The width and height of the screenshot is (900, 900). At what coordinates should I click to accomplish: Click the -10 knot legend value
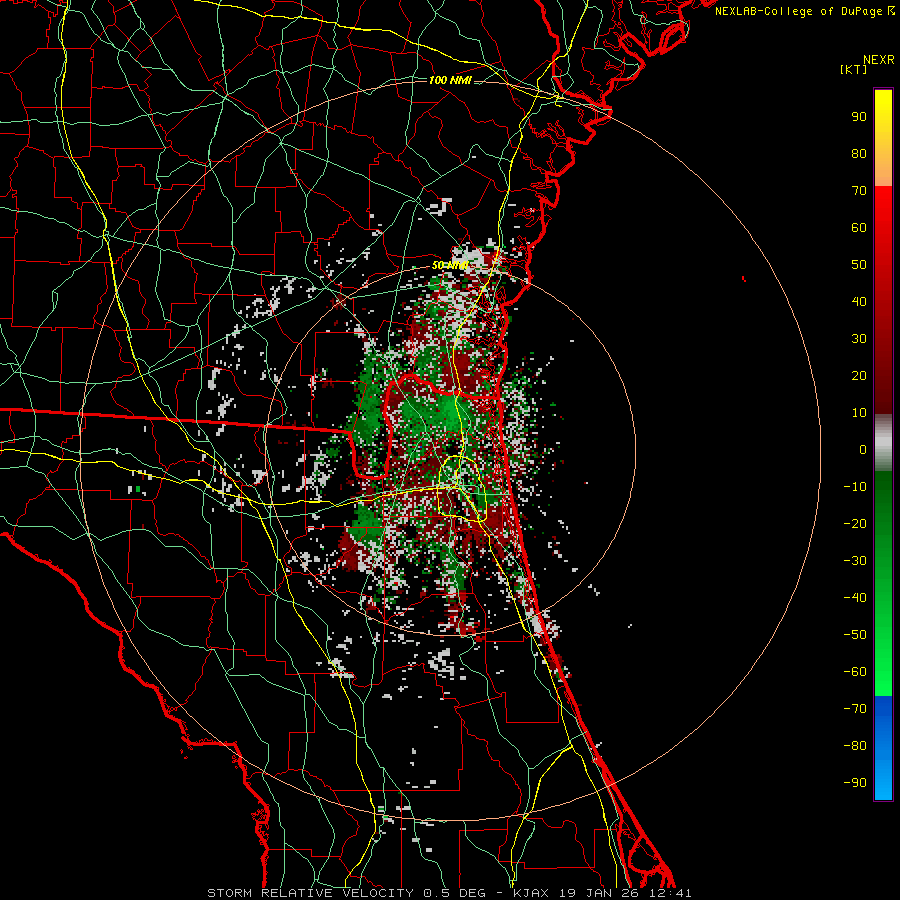[x=855, y=487]
